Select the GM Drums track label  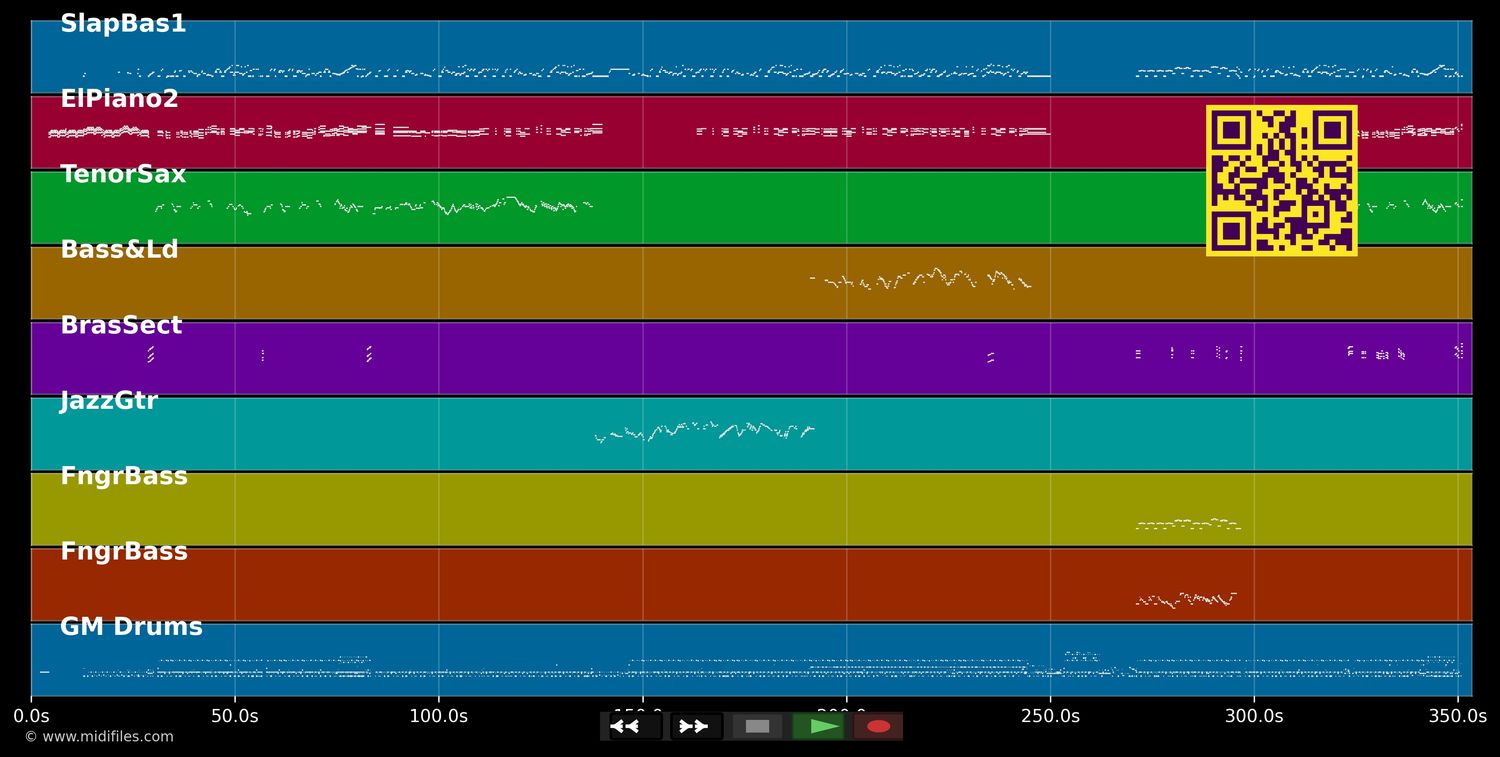131,627
